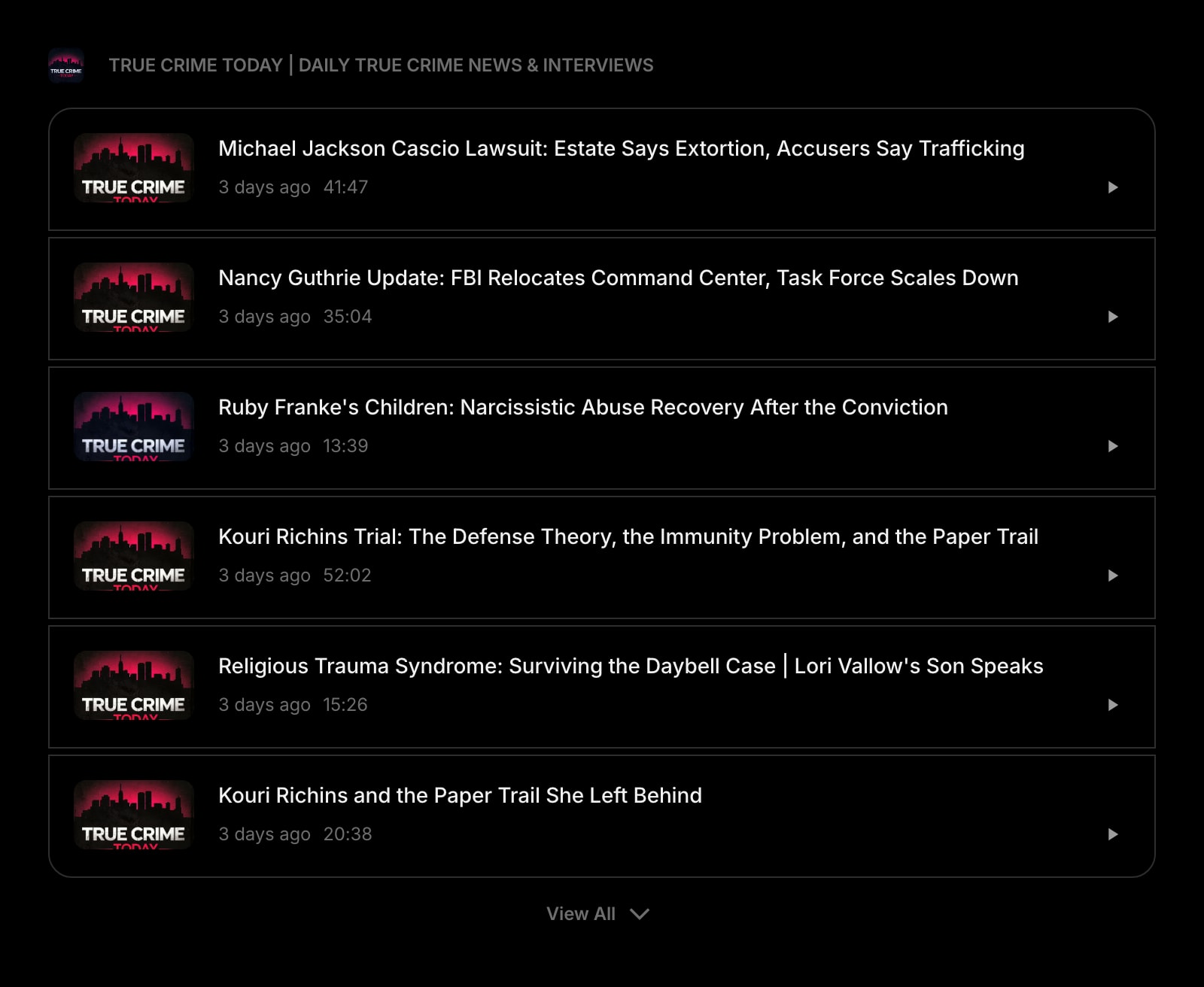Open the Michael Jackson Cascio Lawsuit episode card
The image size is (1204, 987).
point(602,170)
